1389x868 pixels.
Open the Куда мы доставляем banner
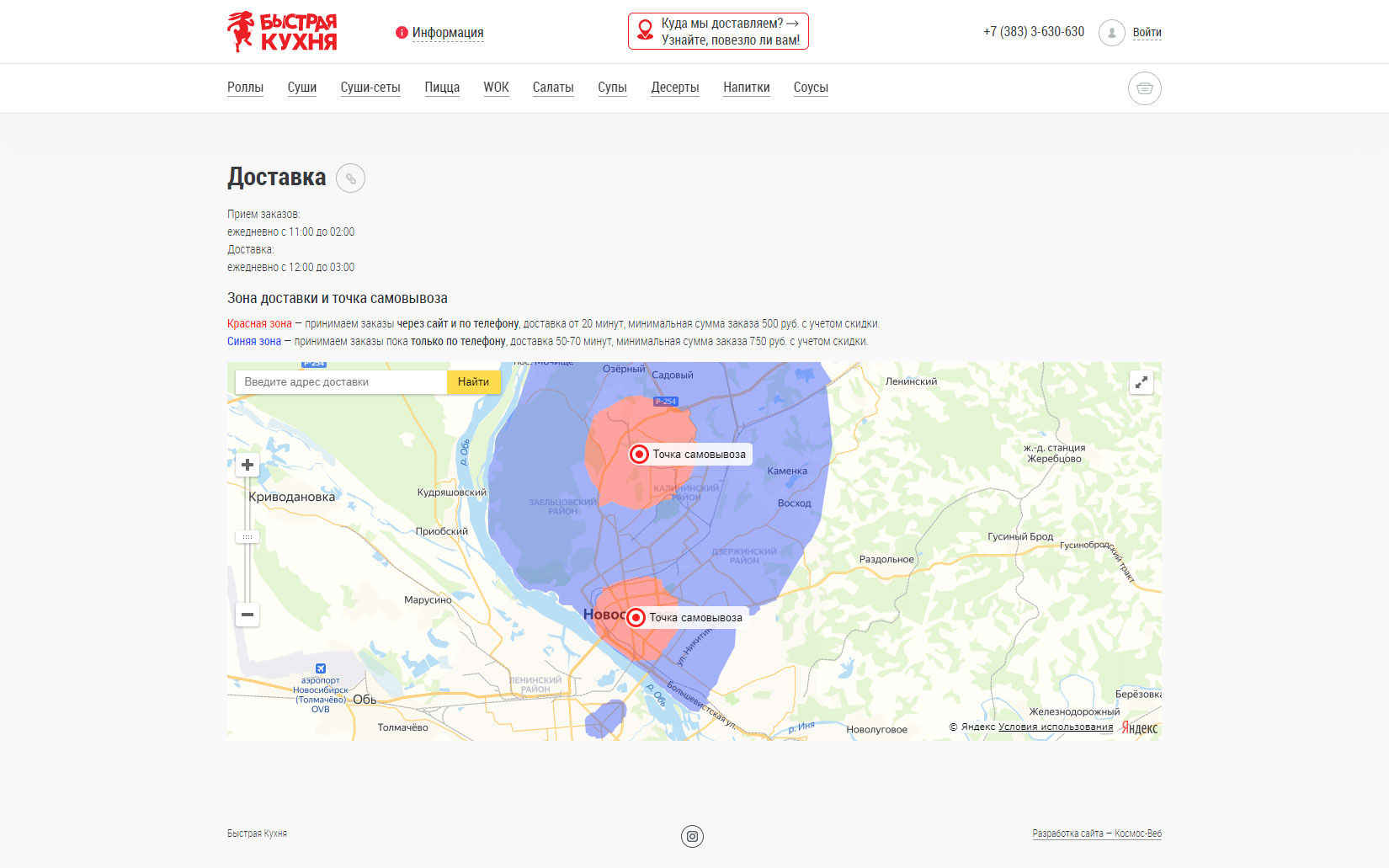(718, 32)
